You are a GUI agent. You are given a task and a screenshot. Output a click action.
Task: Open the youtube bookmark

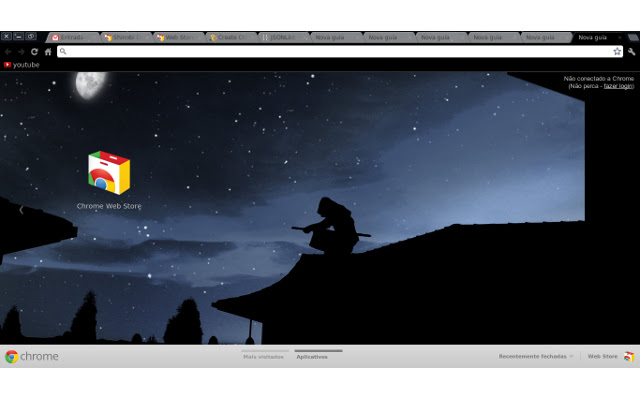click(x=22, y=65)
